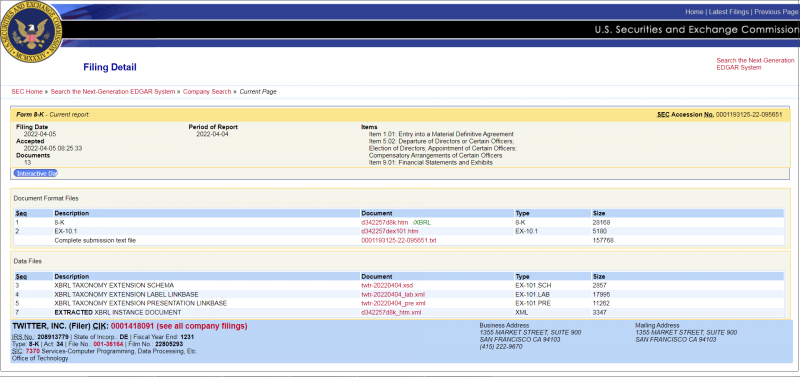Image resolution: width=800 pixels, height=377 pixels.
Task: Click U.S. Securities and Exchange Commission banner title
Action: coord(697,30)
